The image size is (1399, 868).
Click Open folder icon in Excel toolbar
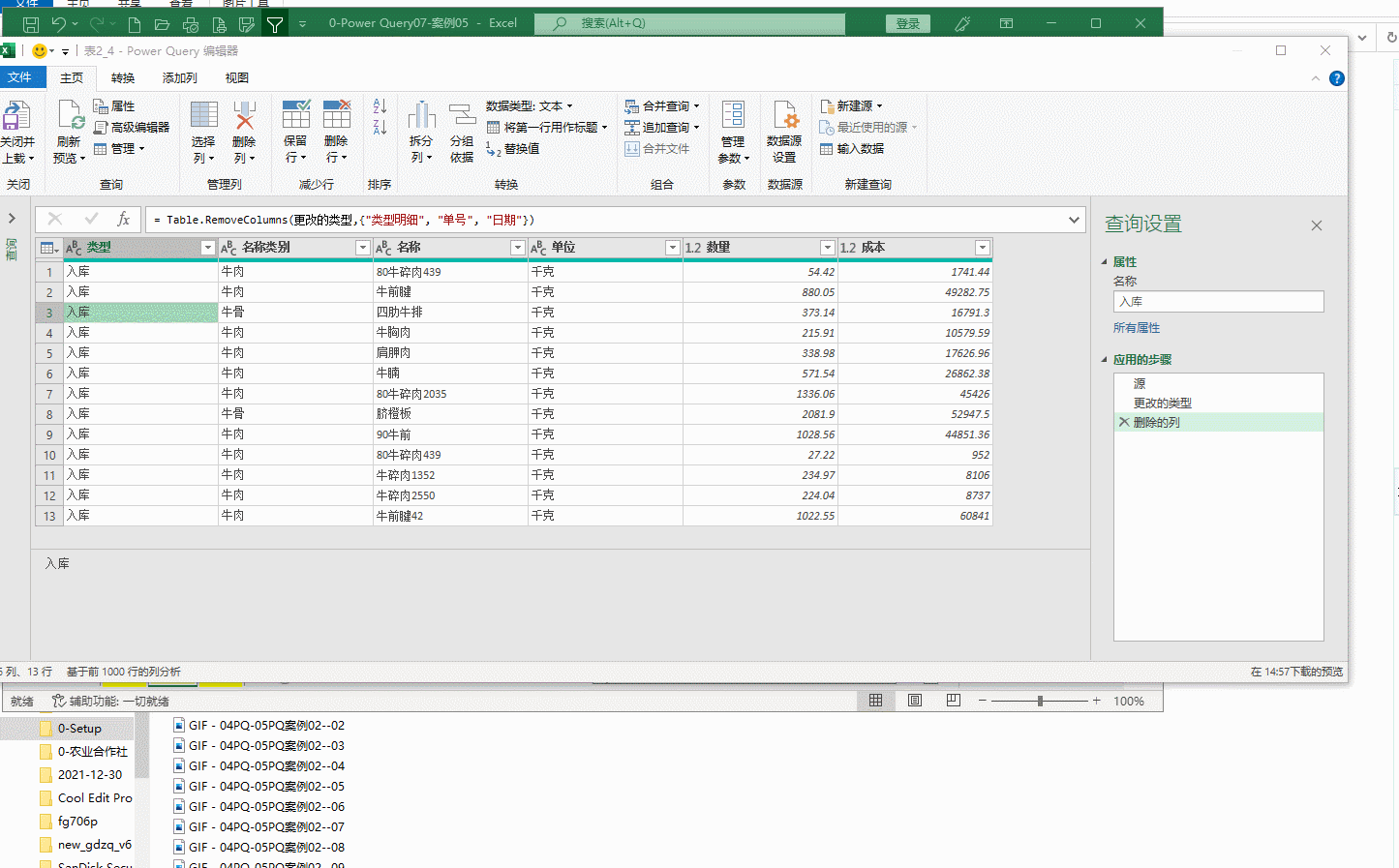coord(162,23)
